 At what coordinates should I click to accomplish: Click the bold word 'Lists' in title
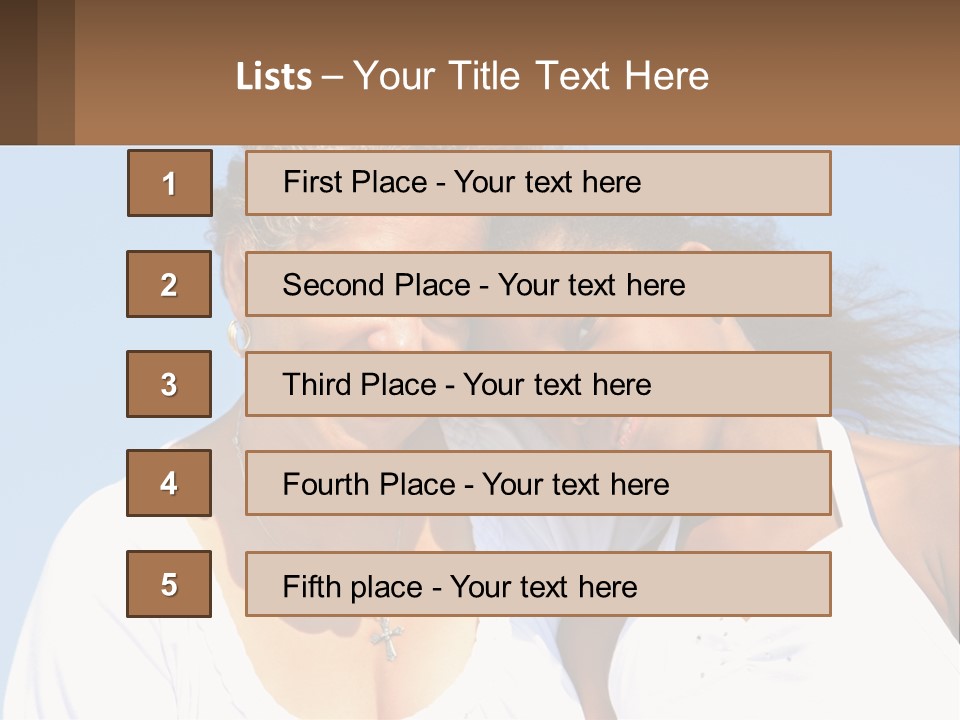[274, 77]
